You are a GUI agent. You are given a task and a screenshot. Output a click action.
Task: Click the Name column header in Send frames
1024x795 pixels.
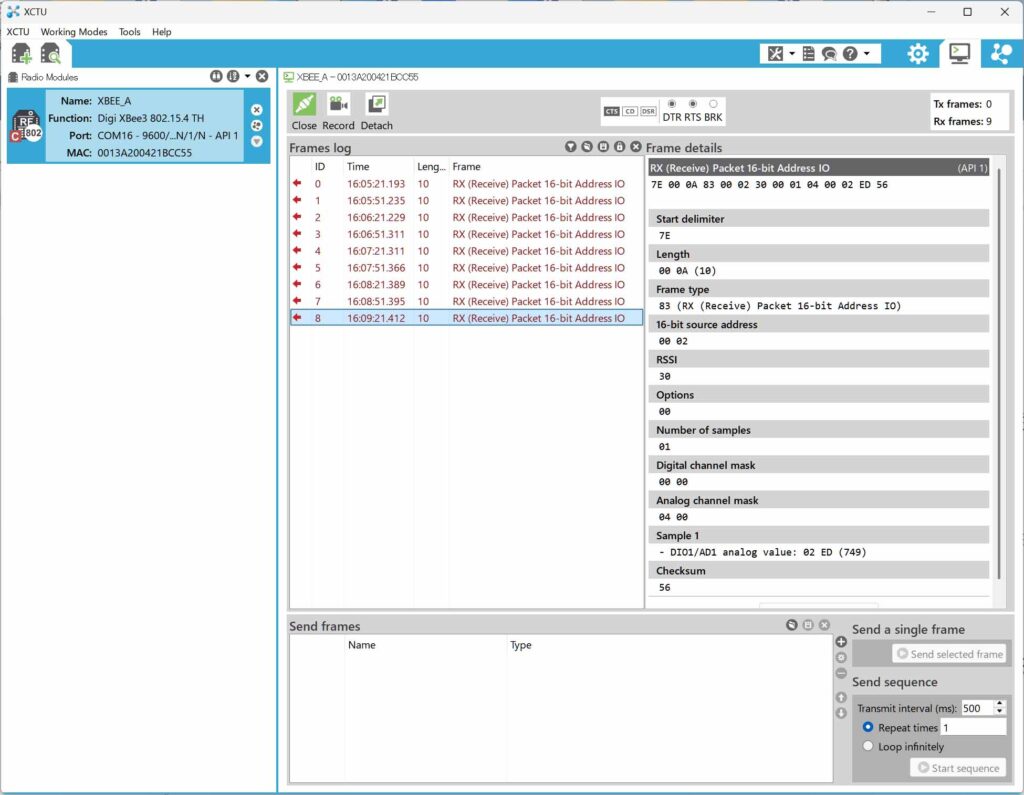361,645
